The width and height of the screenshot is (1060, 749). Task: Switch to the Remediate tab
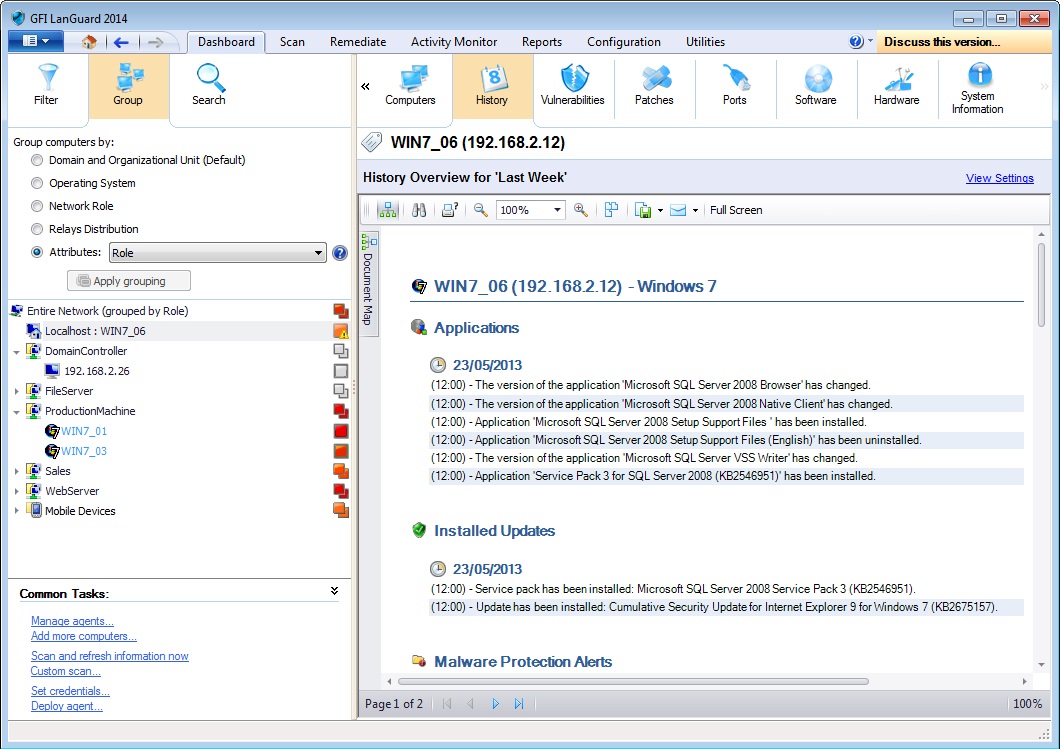pos(358,42)
